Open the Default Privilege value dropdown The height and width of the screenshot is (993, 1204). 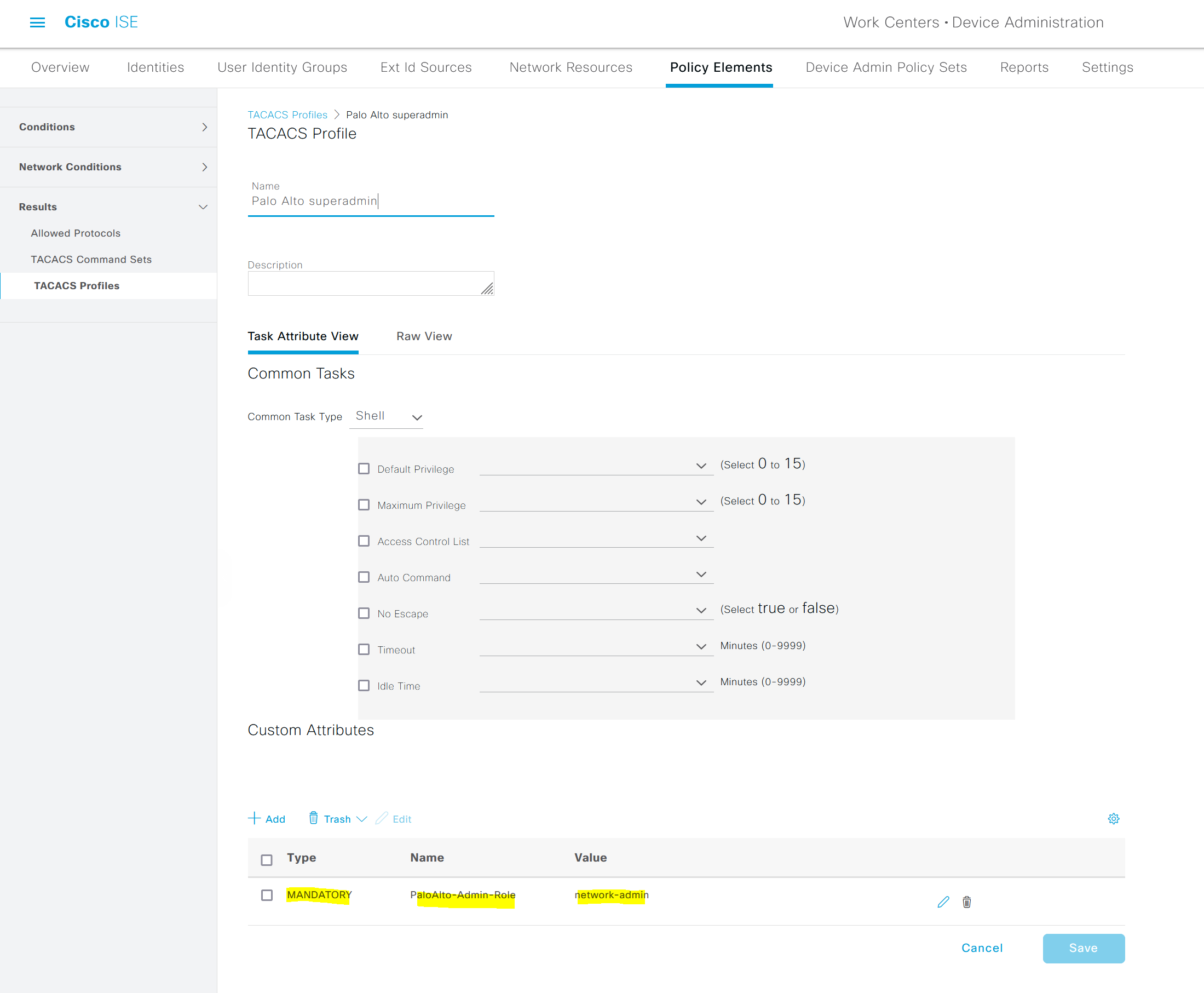[596, 466]
